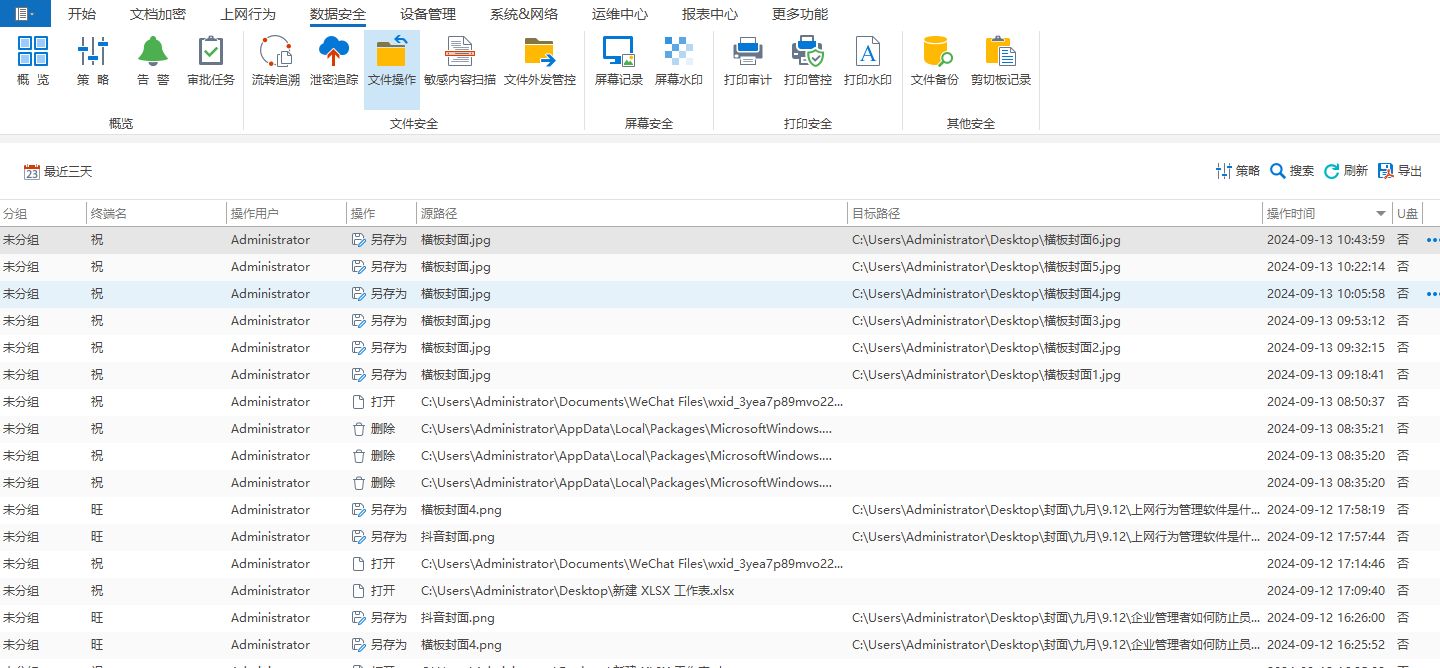Image resolution: width=1440 pixels, height=668 pixels.
Task: Open the 告警 alerts bell icon
Action: coord(153,61)
